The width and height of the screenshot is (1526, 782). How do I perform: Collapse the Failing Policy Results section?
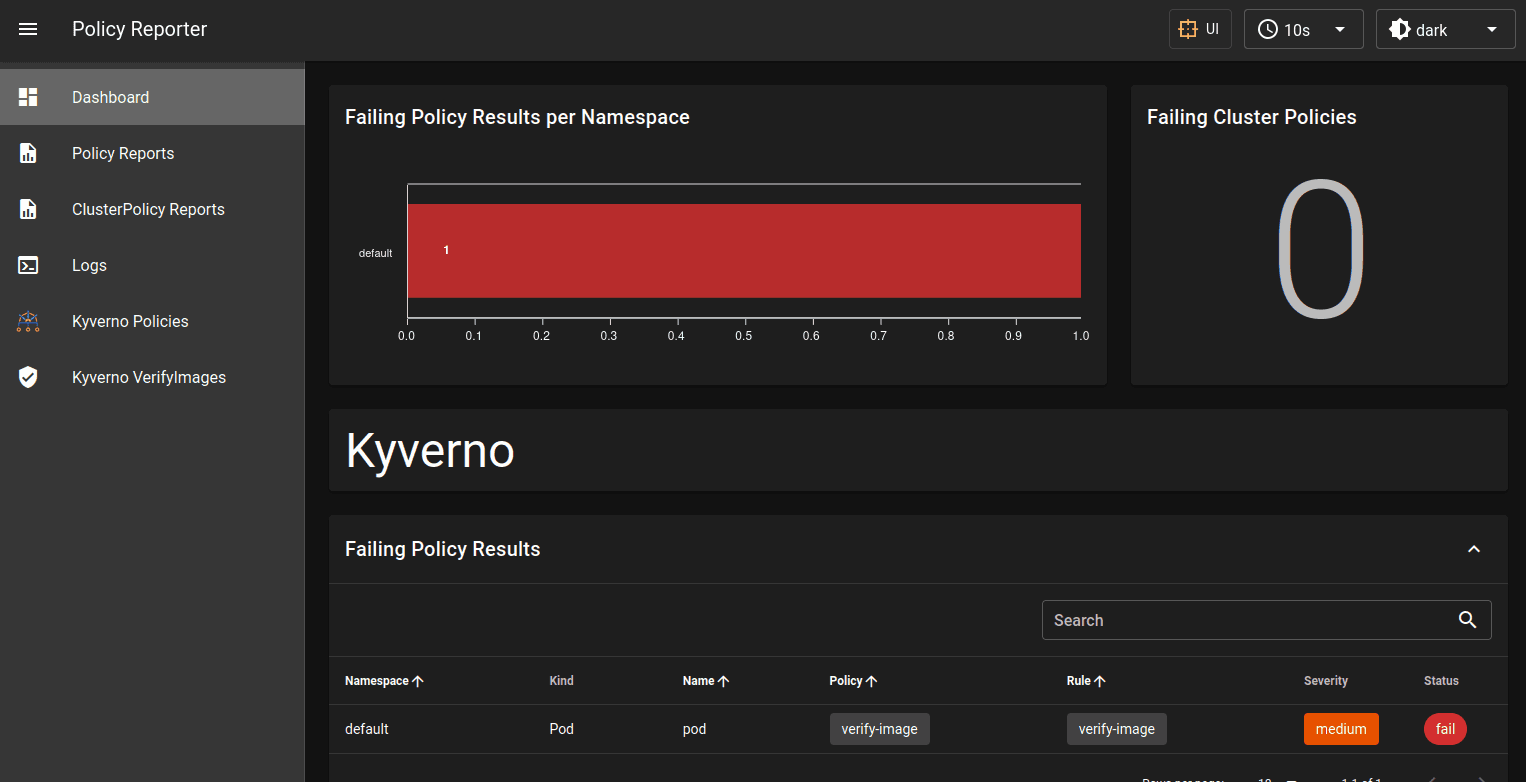pyautogui.click(x=1473, y=549)
